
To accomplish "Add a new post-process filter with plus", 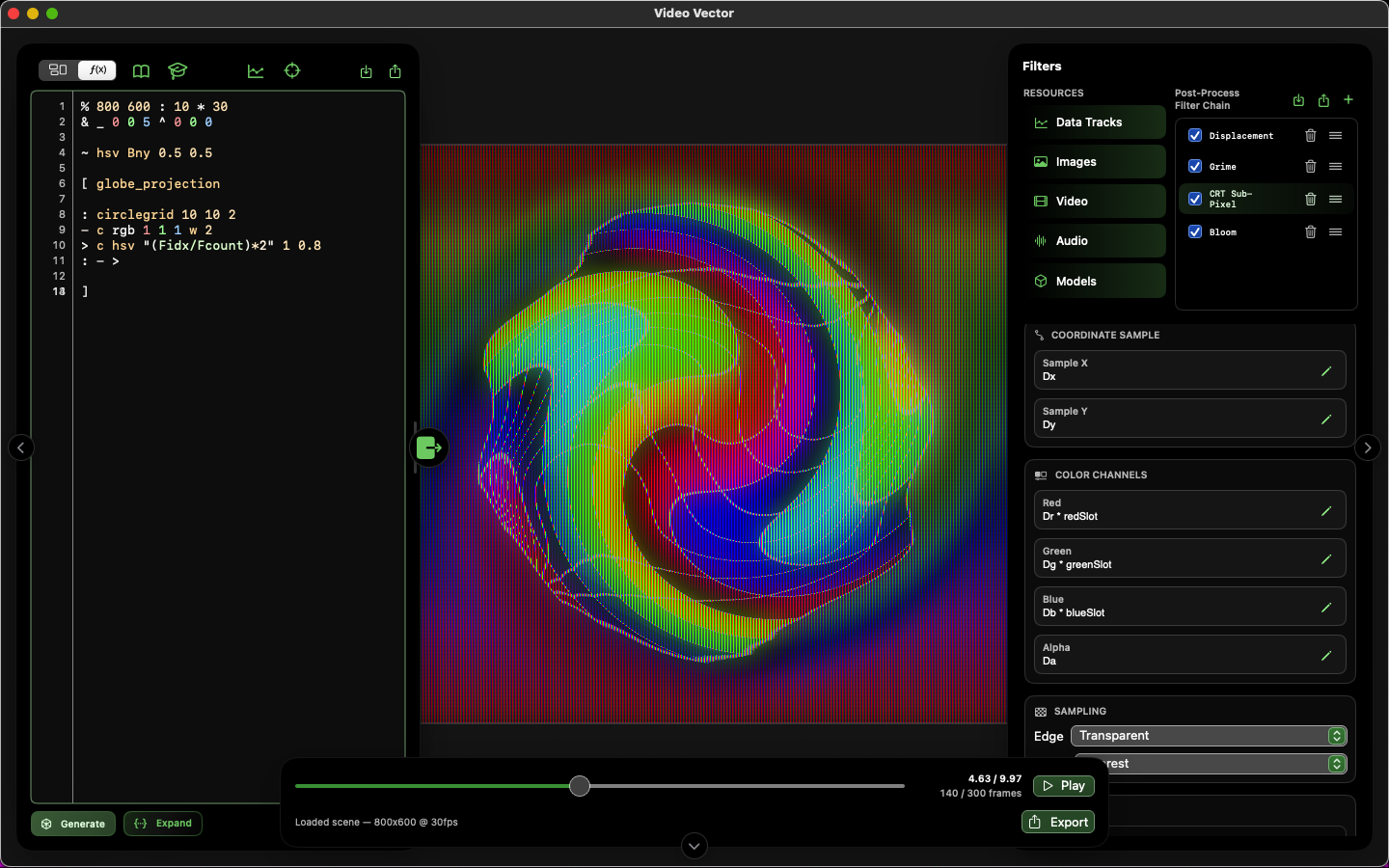I will pyautogui.click(x=1348, y=100).
